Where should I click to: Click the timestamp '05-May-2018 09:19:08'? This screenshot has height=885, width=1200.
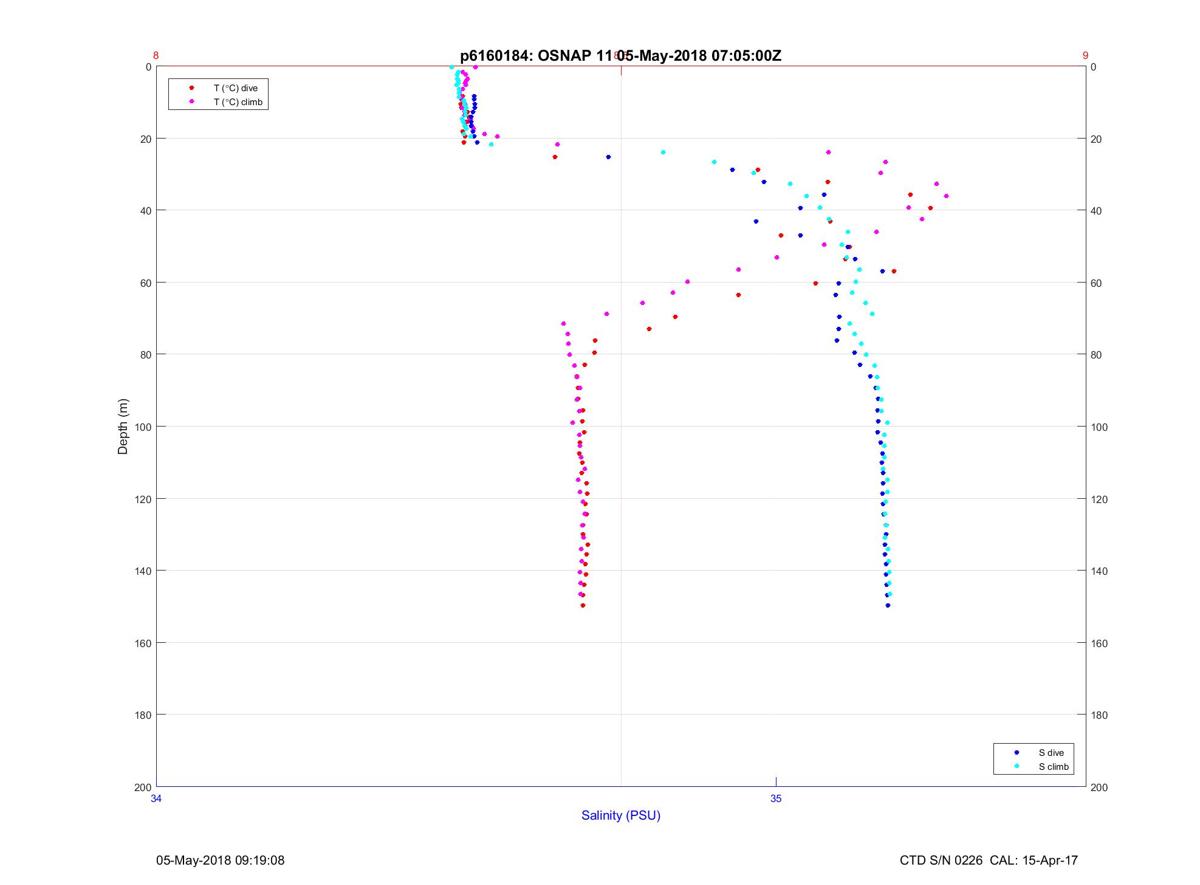(x=220, y=860)
